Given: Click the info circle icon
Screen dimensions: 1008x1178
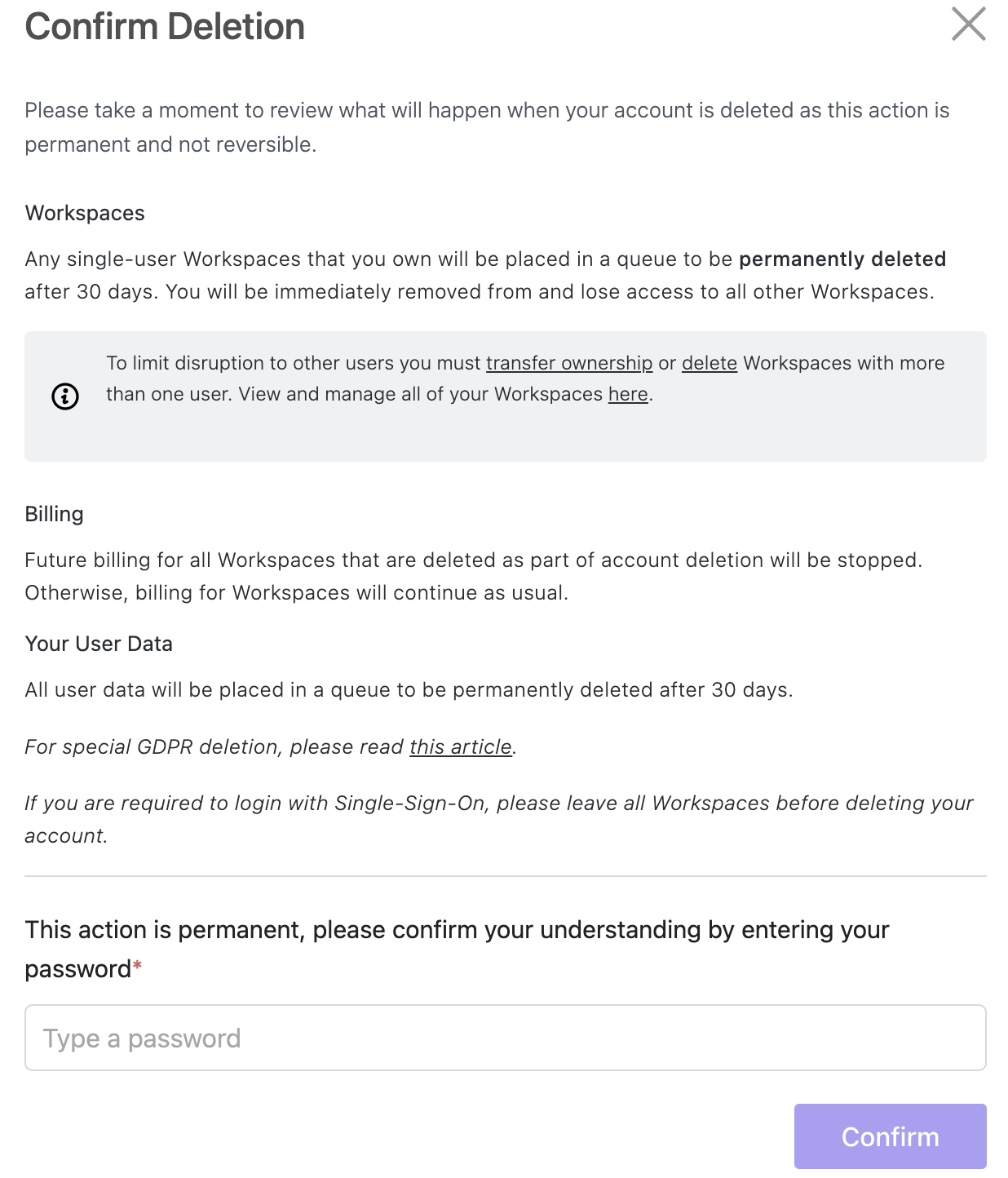Looking at the screenshot, I should coord(65,396).
